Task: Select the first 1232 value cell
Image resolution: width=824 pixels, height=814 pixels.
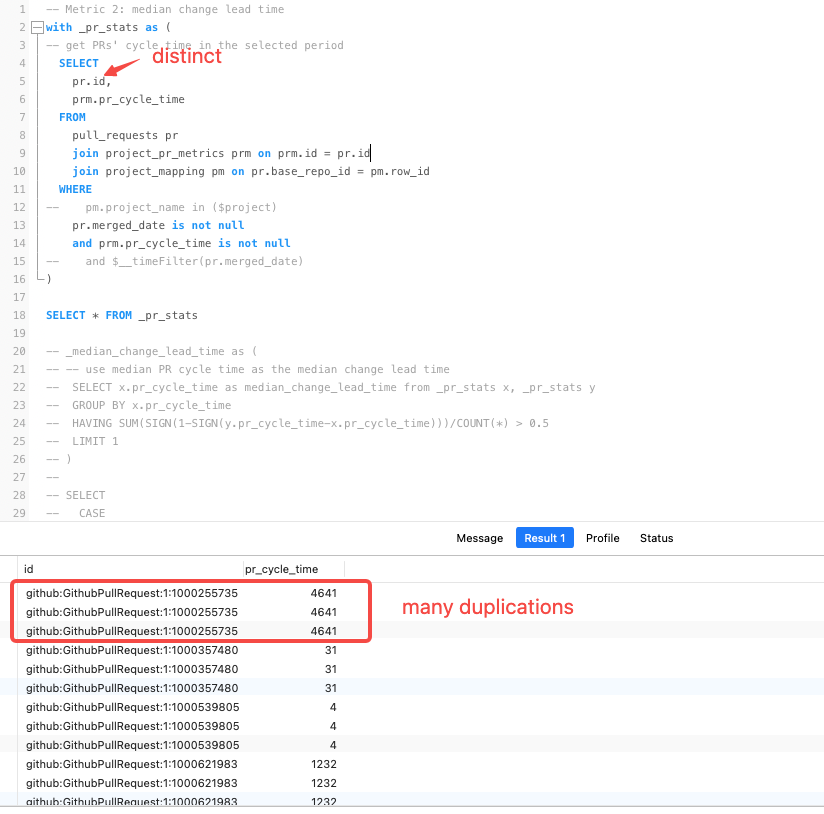Action: coord(324,764)
